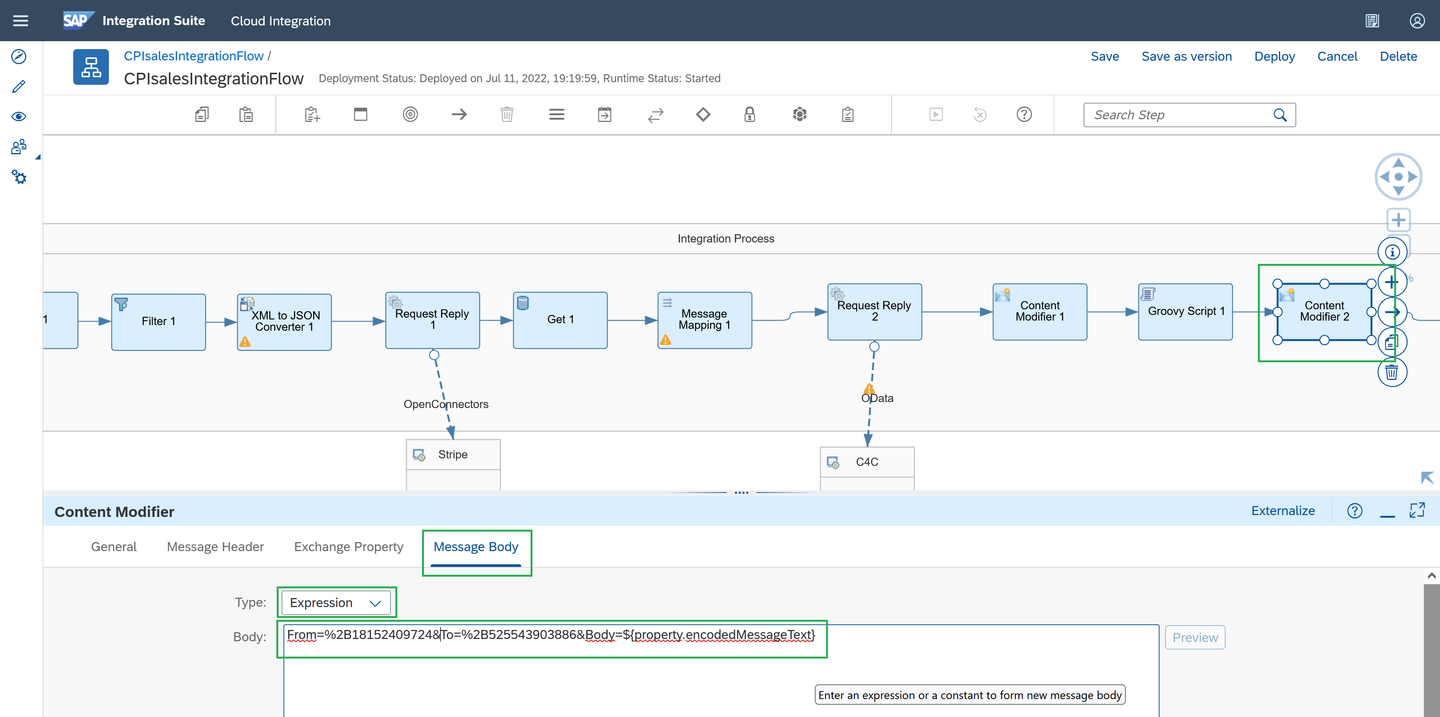Click the Events target palette icon
The image size is (1440, 717).
pyautogui.click(x=410, y=115)
